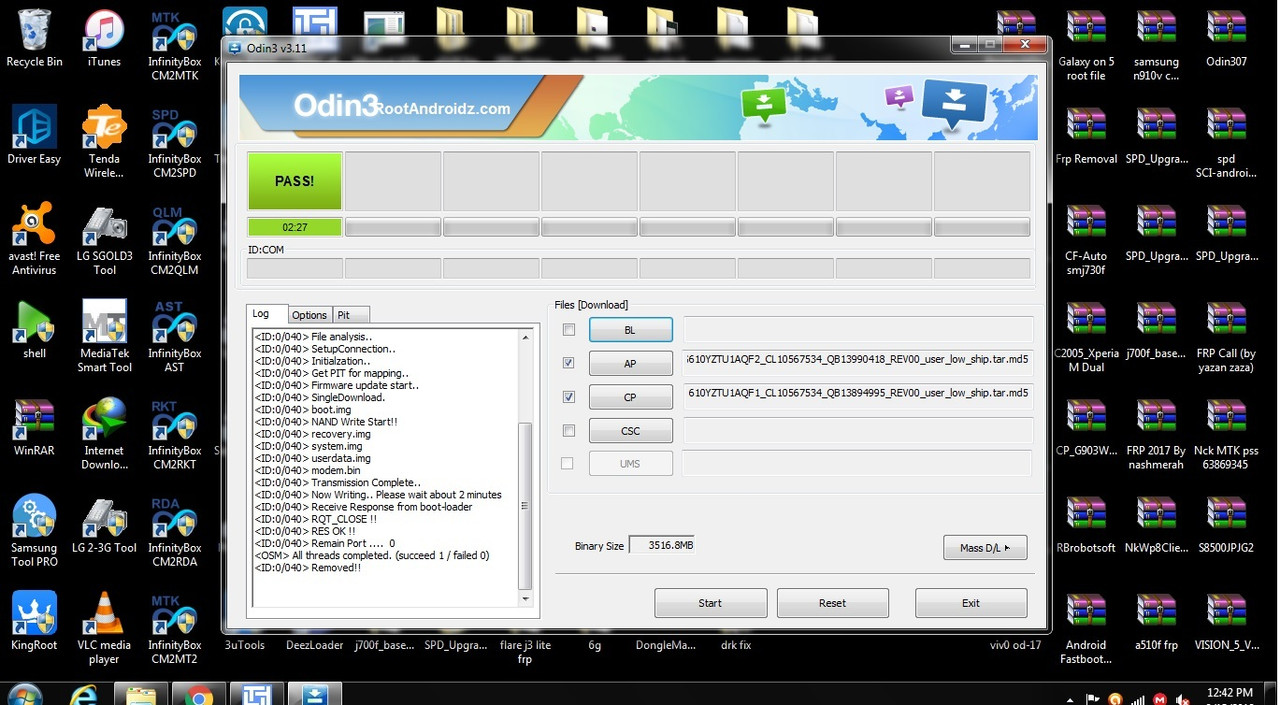Click the Binary Size value field

click(x=662, y=546)
